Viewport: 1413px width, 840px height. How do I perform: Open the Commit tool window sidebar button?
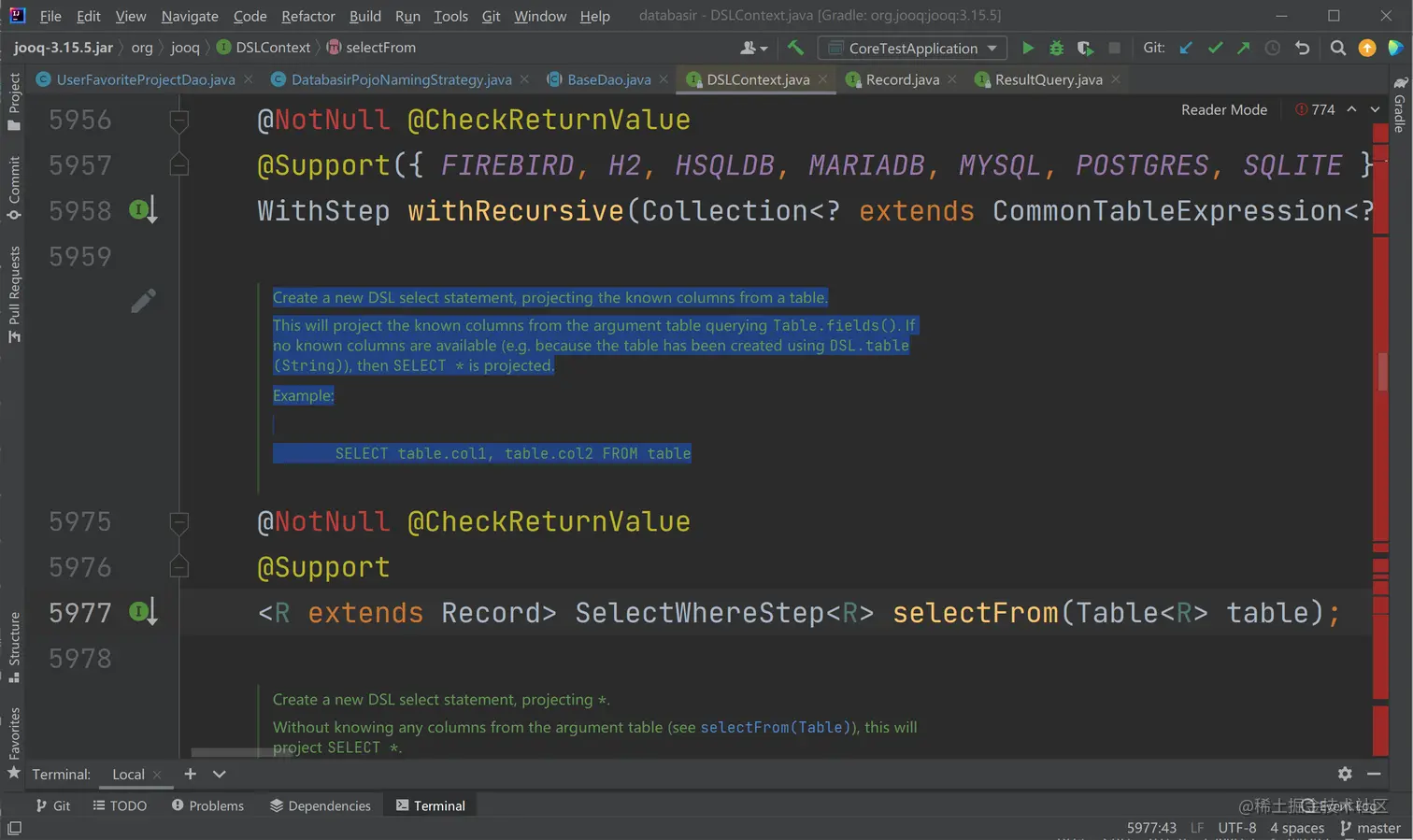click(14, 188)
